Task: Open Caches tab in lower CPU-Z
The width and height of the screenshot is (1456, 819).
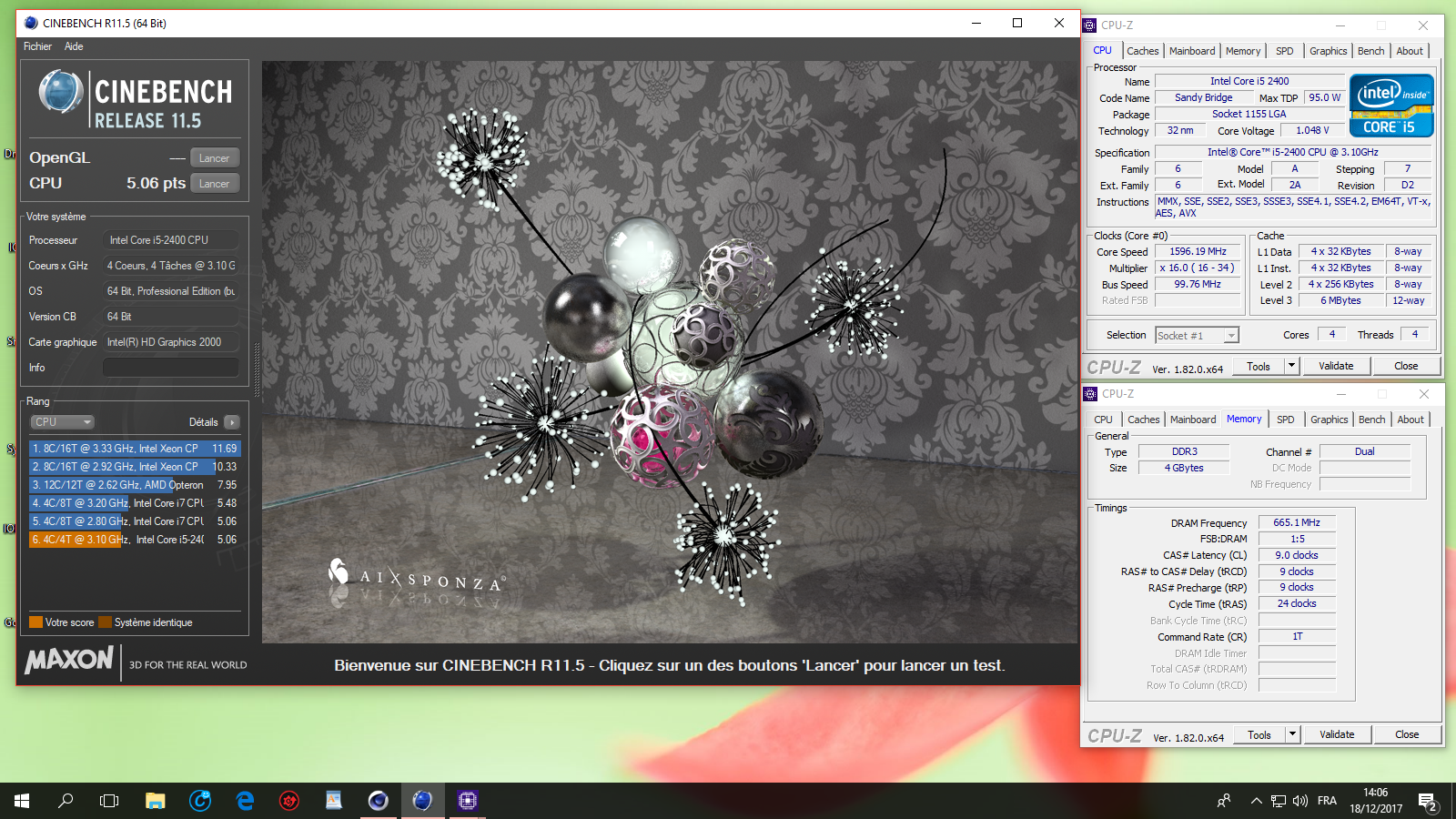Action: [x=1144, y=420]
